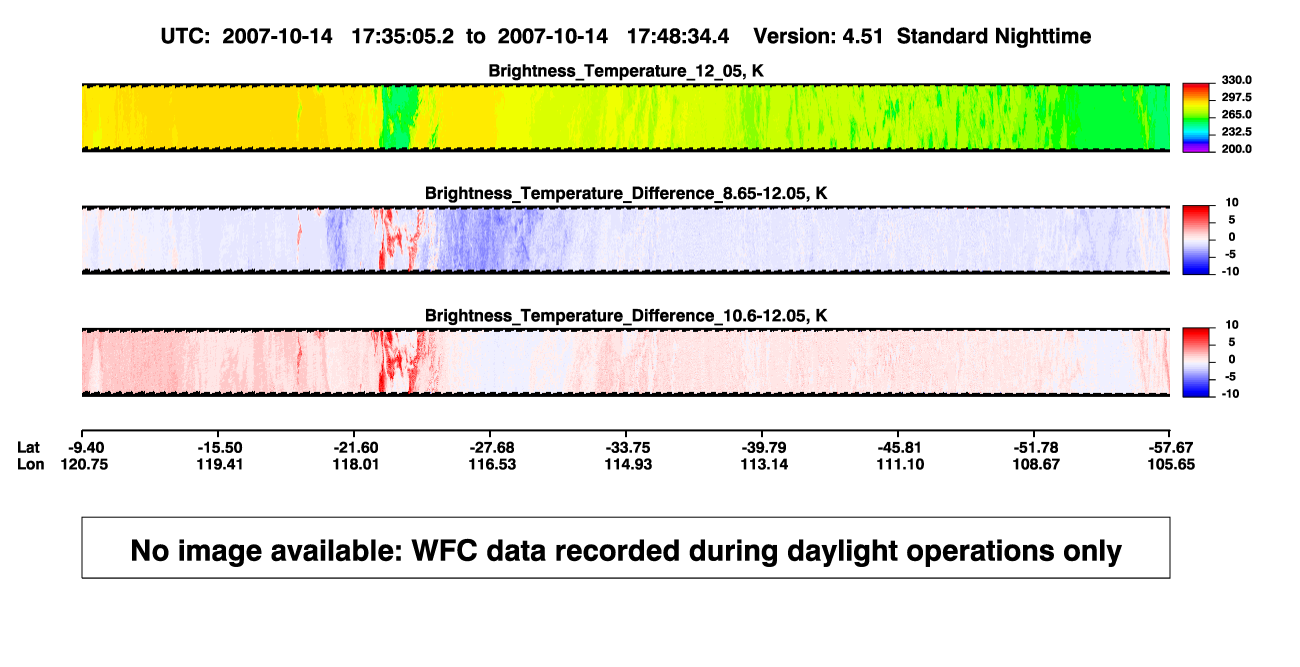Click the 'No image available' WFC notice
The width and height of the screenshot is (1300, 667).
point(626,548)
